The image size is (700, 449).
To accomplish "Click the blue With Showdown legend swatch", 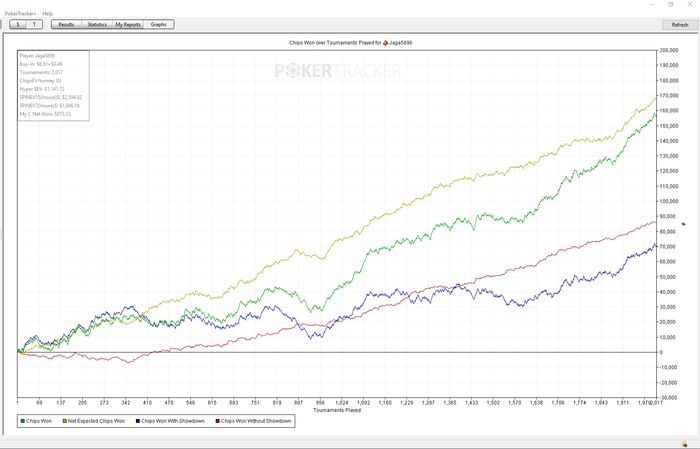I will click(138, 421).
